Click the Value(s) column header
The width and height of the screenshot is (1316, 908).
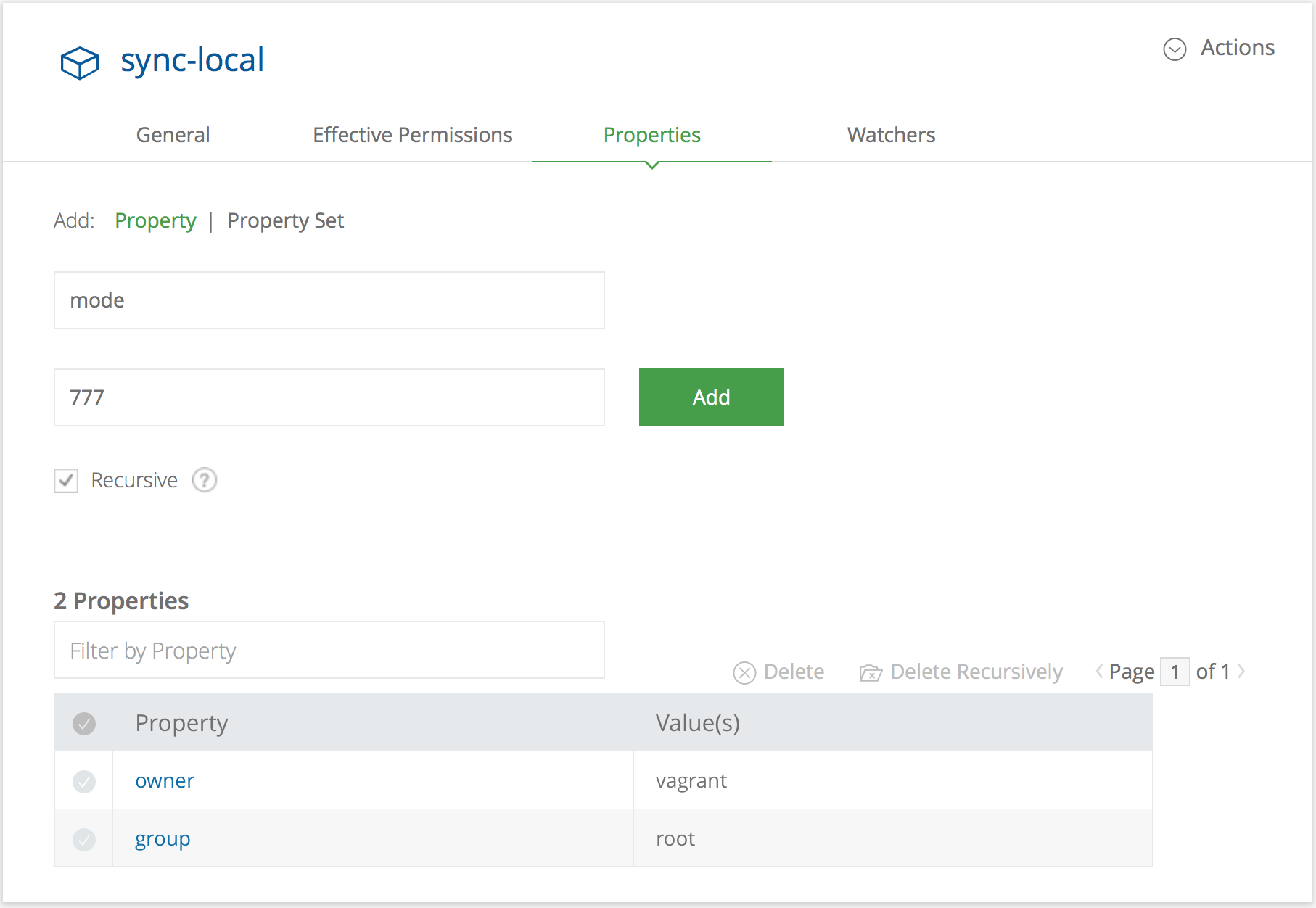(x=698, y=723)
